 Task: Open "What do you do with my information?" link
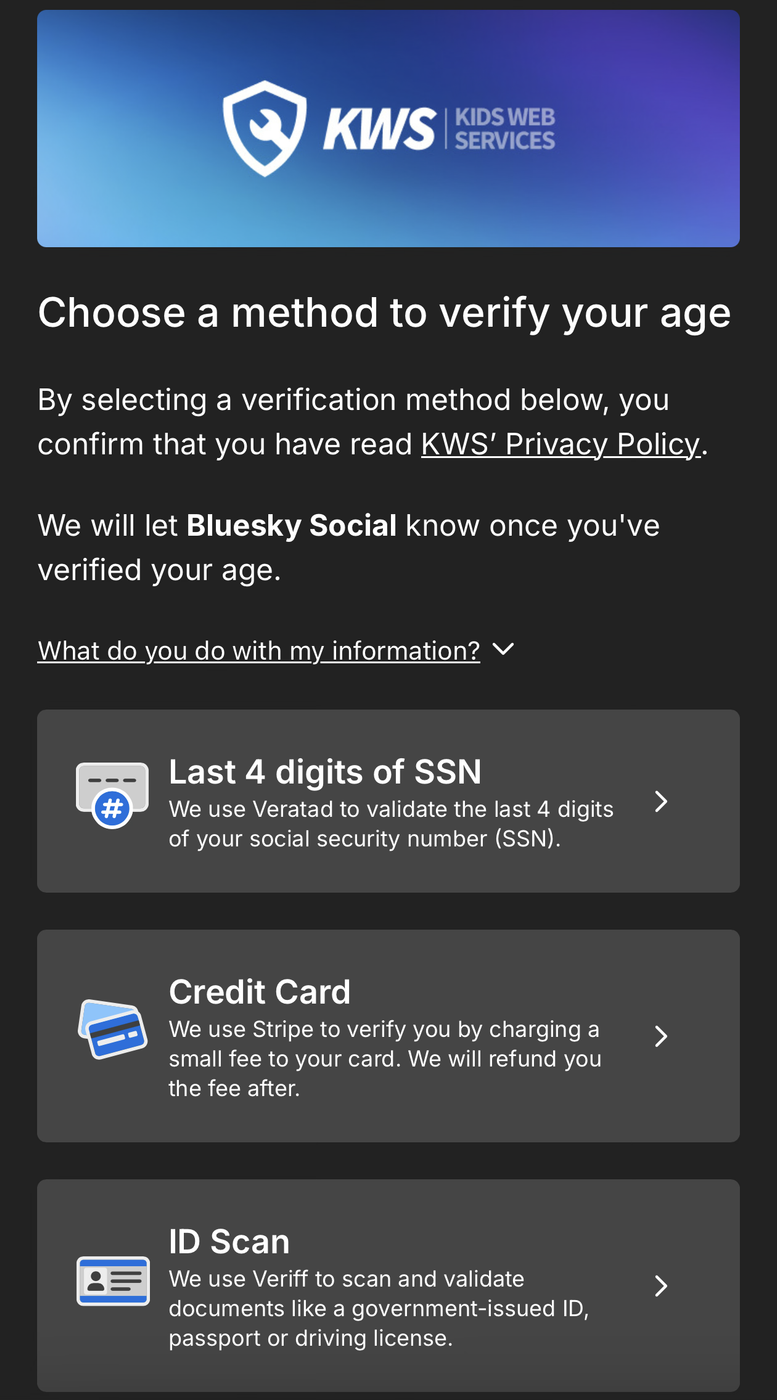[258, 650]
